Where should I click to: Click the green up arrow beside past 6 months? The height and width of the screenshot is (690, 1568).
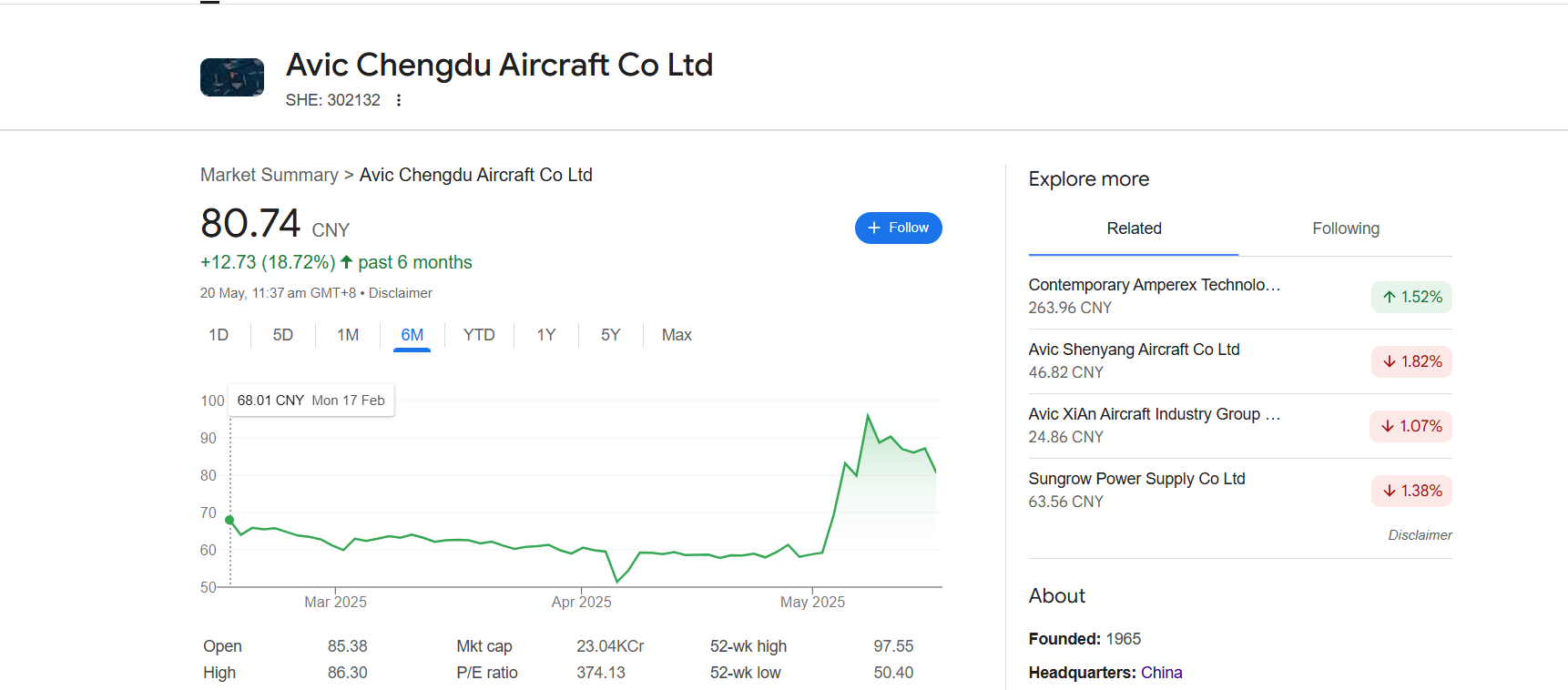346,262
